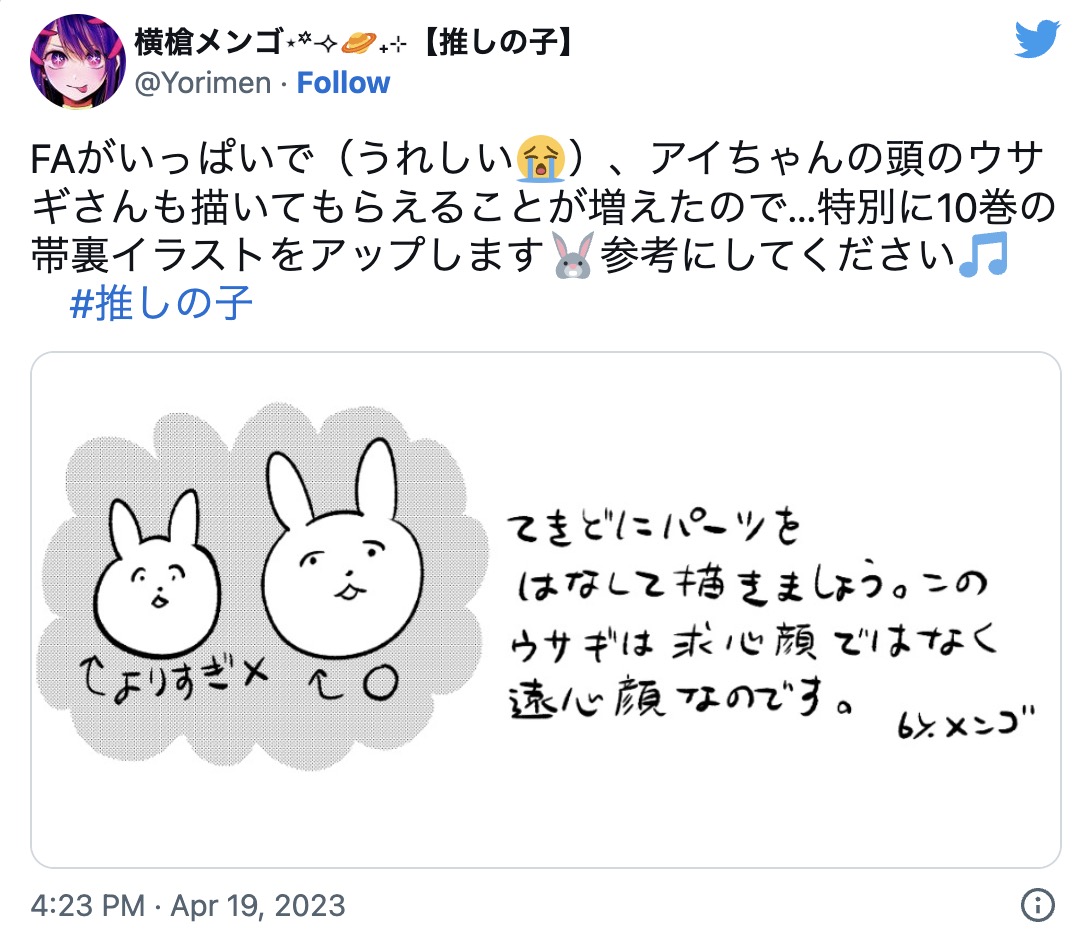Click the handwritten by メンゴ signature

pos(967,722)
